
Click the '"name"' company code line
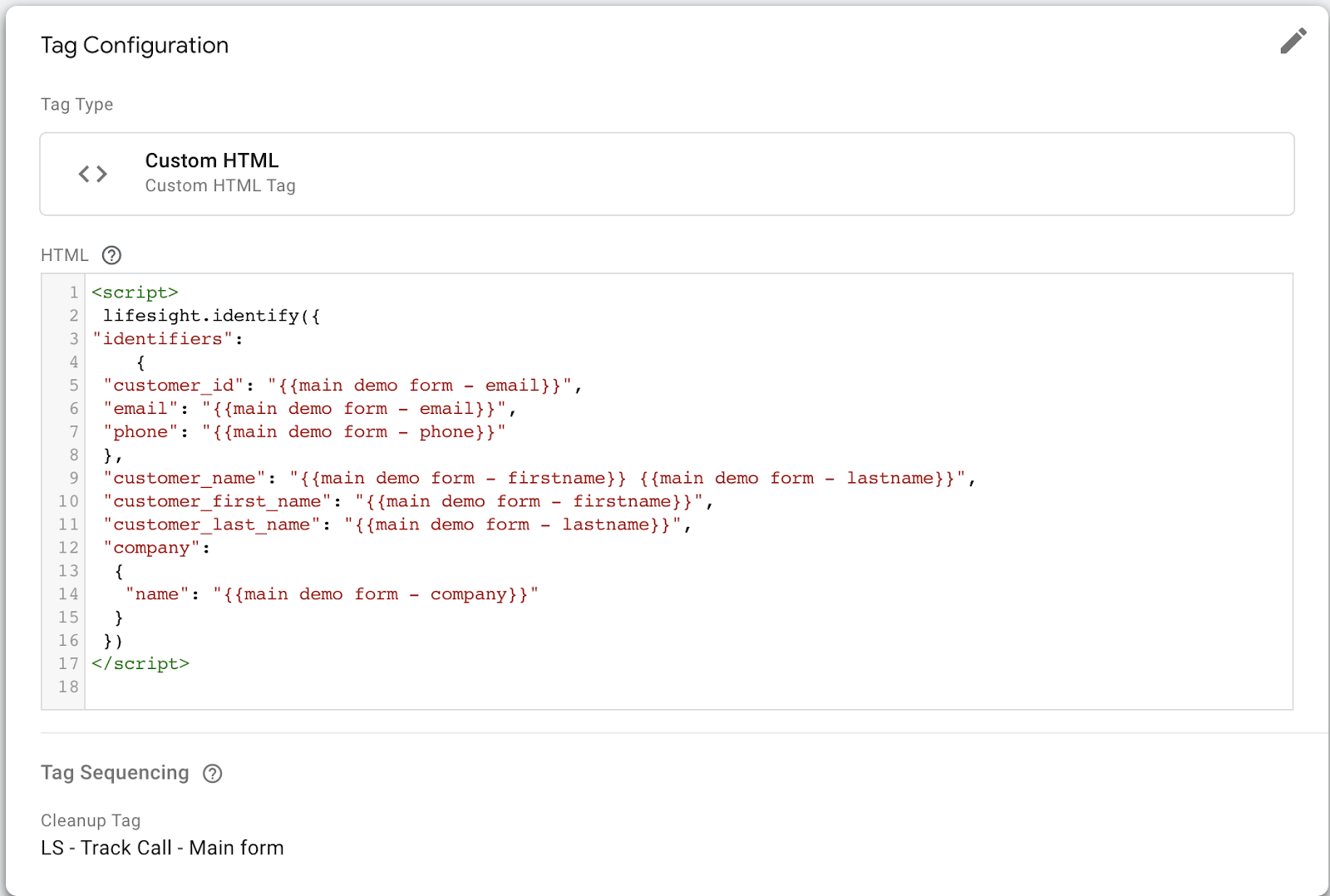(x=332, y=594)
